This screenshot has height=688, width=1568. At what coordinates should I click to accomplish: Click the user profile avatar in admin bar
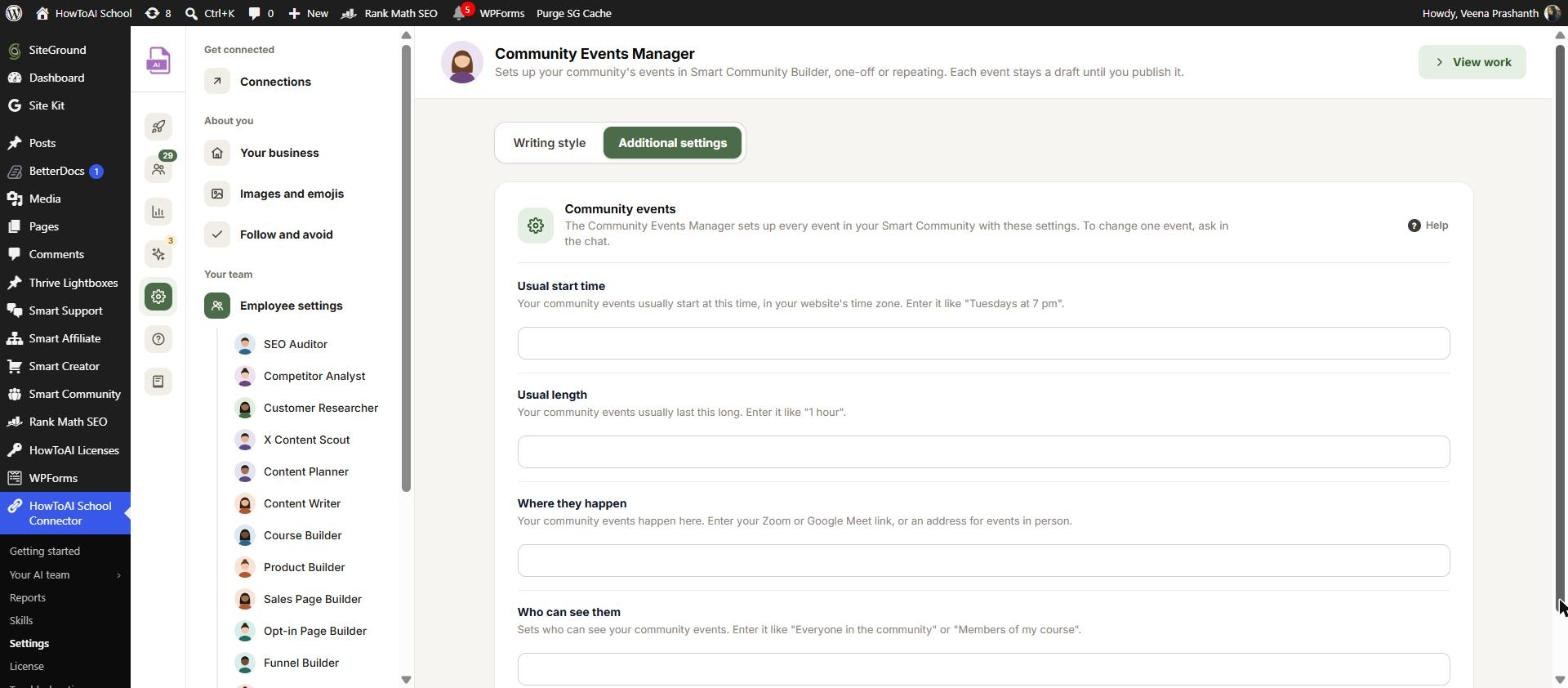point(1552,13)
